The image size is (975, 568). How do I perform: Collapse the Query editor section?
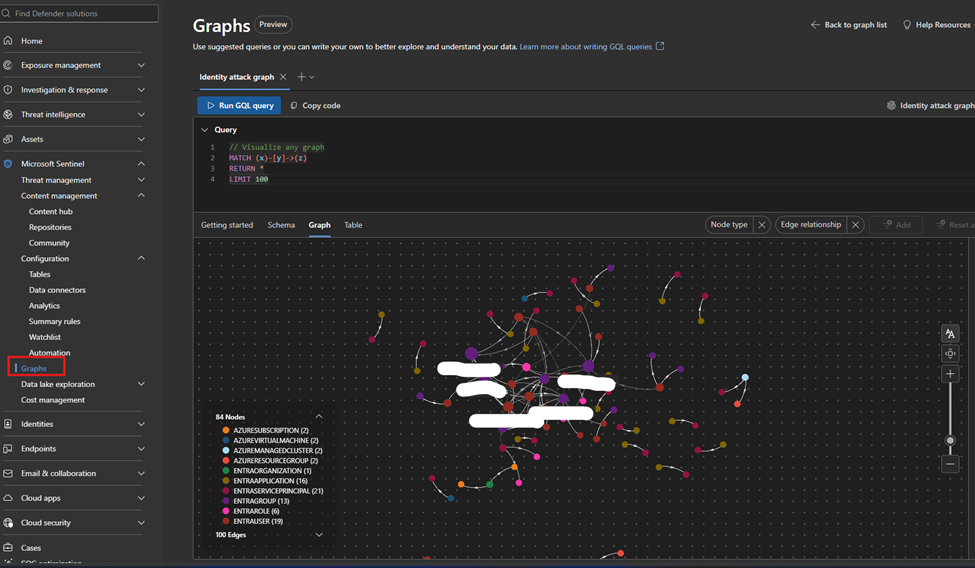pyautogui.click(x=204, y=129)
